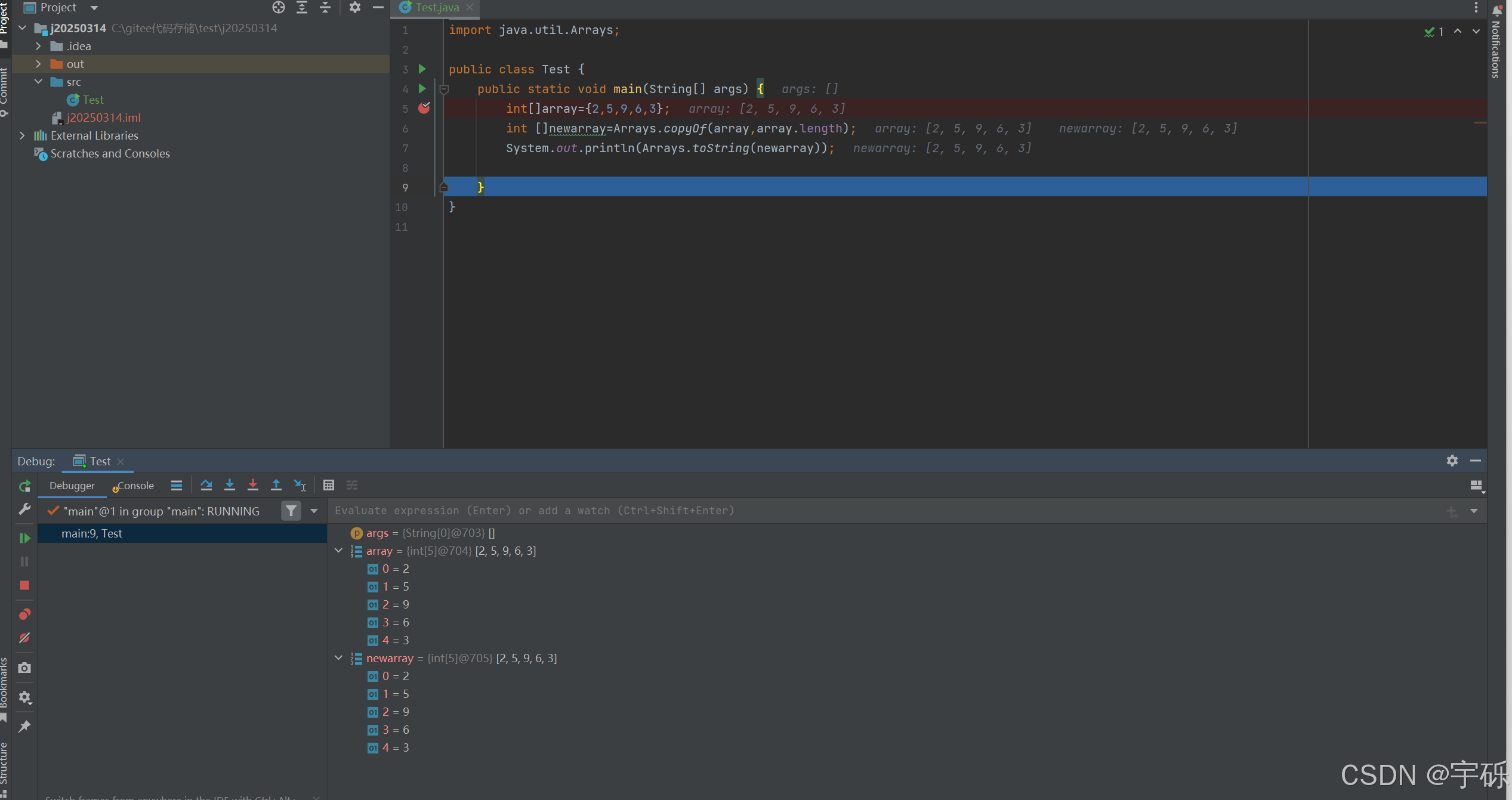Open the Evaluate Expression calculator icon

[328, 485]
